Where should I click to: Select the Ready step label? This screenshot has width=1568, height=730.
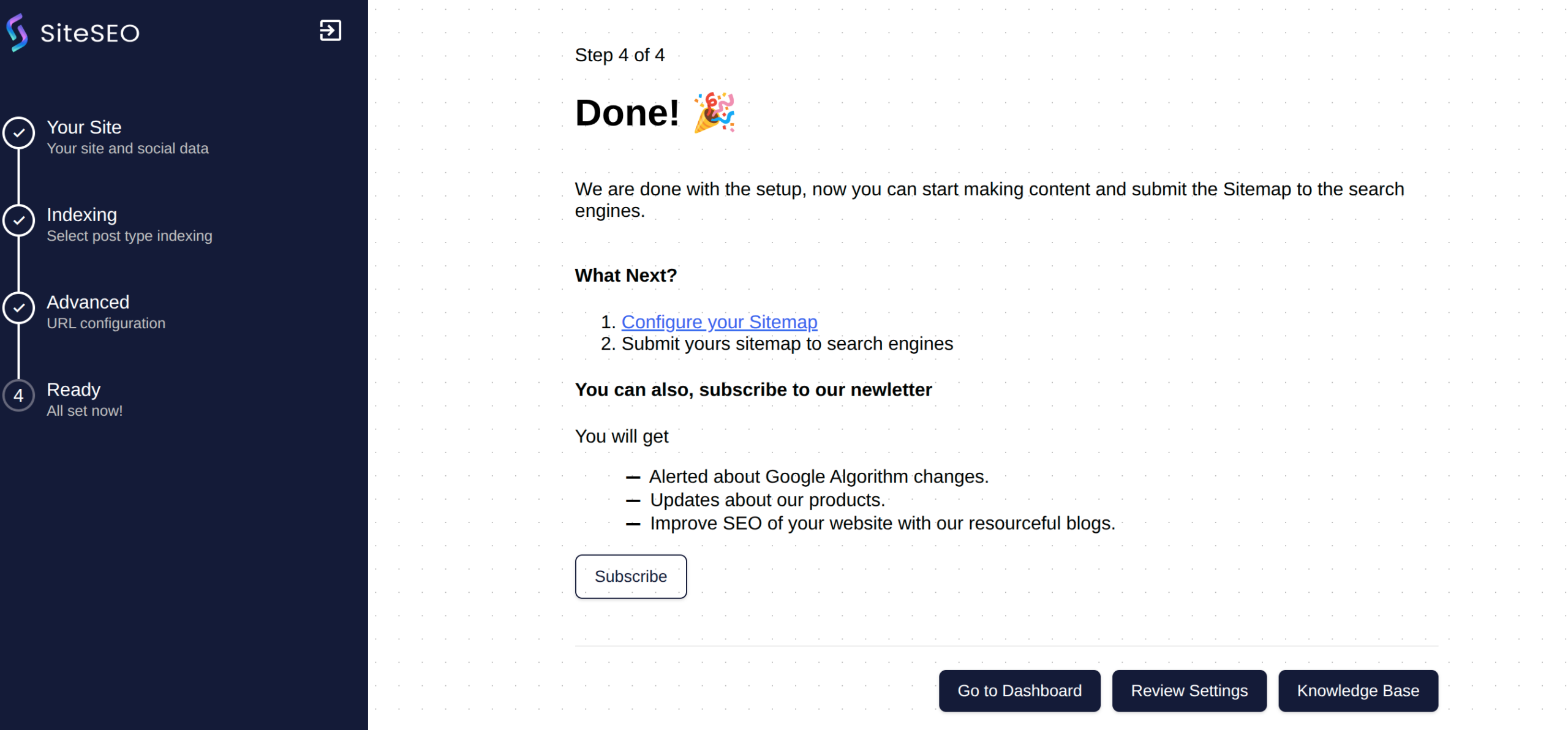pyautogui.click(x=73, y=390)
